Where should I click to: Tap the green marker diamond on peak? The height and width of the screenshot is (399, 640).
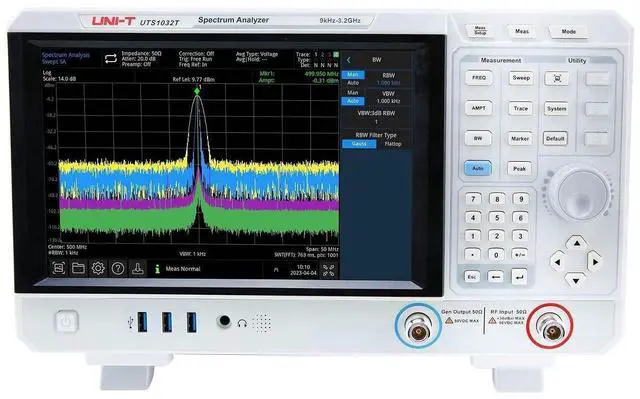pos(197,91)
